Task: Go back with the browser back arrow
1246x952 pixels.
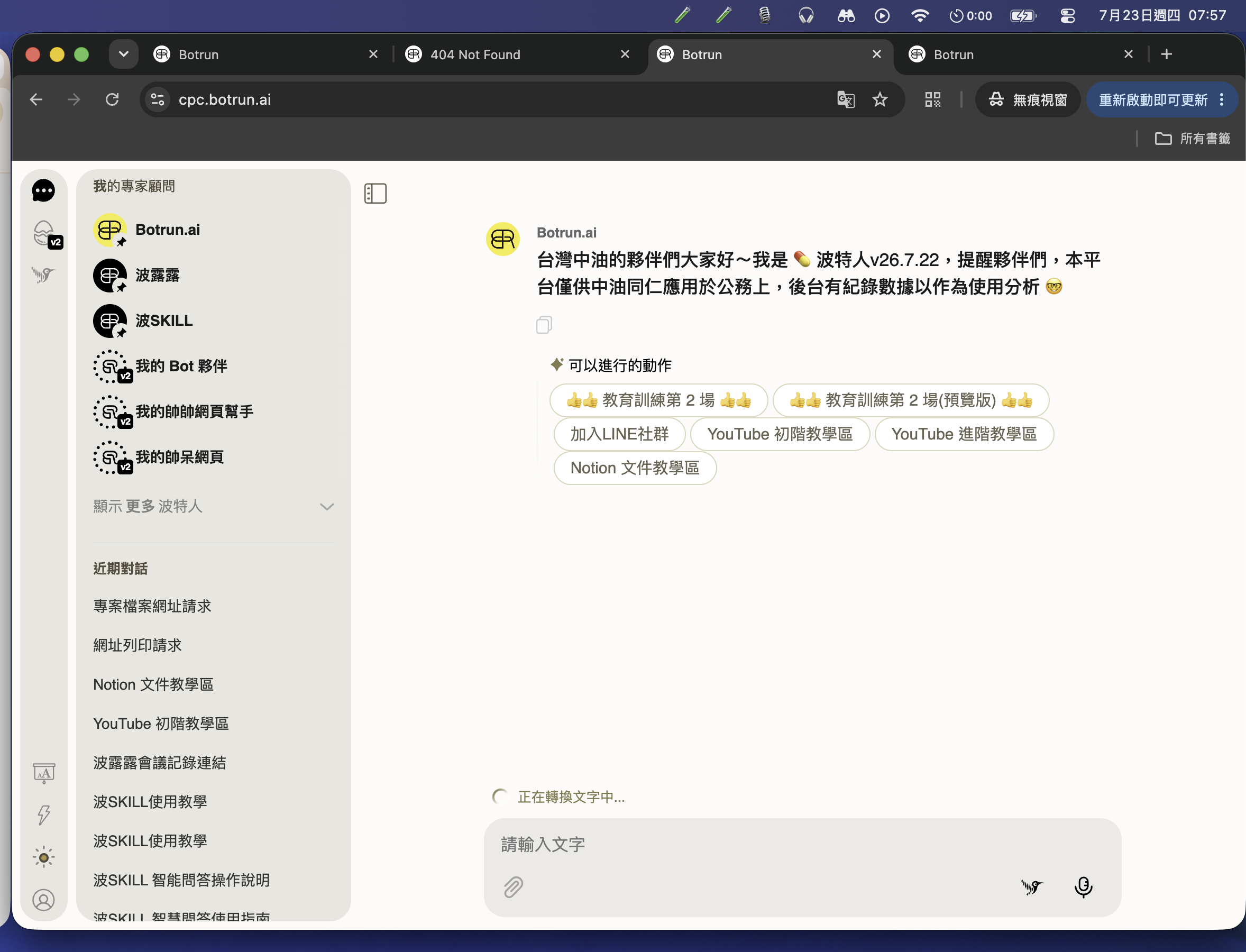Action: (x=36, y=100)
